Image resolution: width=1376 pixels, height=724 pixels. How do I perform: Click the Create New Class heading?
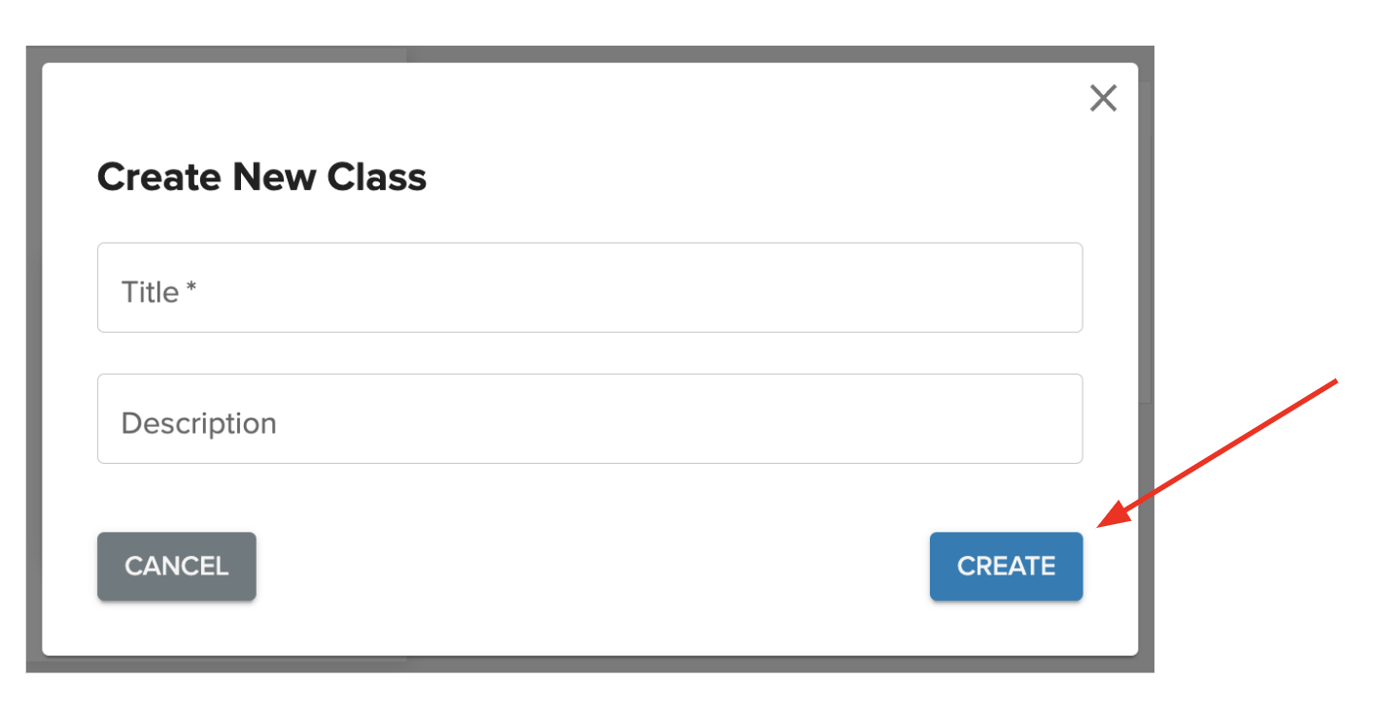point(261,176)
